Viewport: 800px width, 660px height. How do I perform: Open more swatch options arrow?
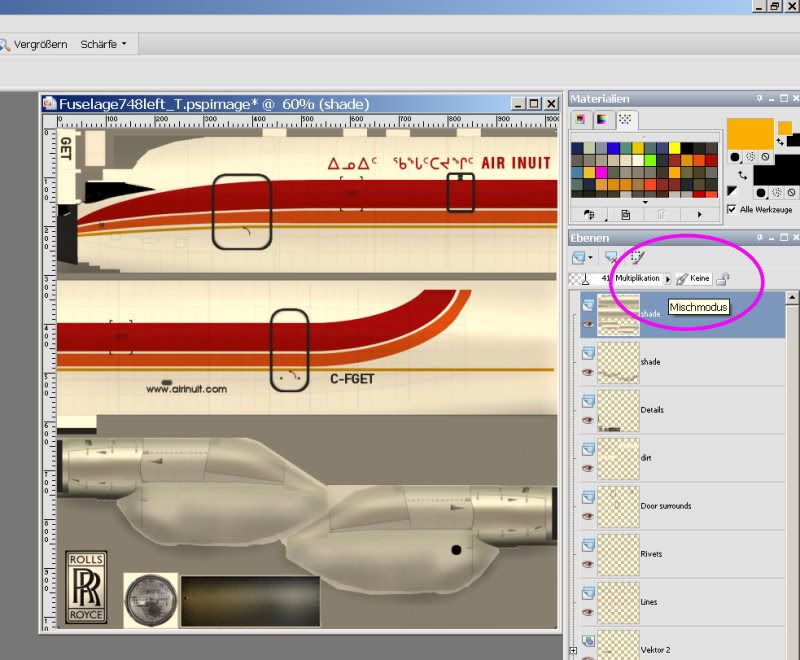point(699,215)
